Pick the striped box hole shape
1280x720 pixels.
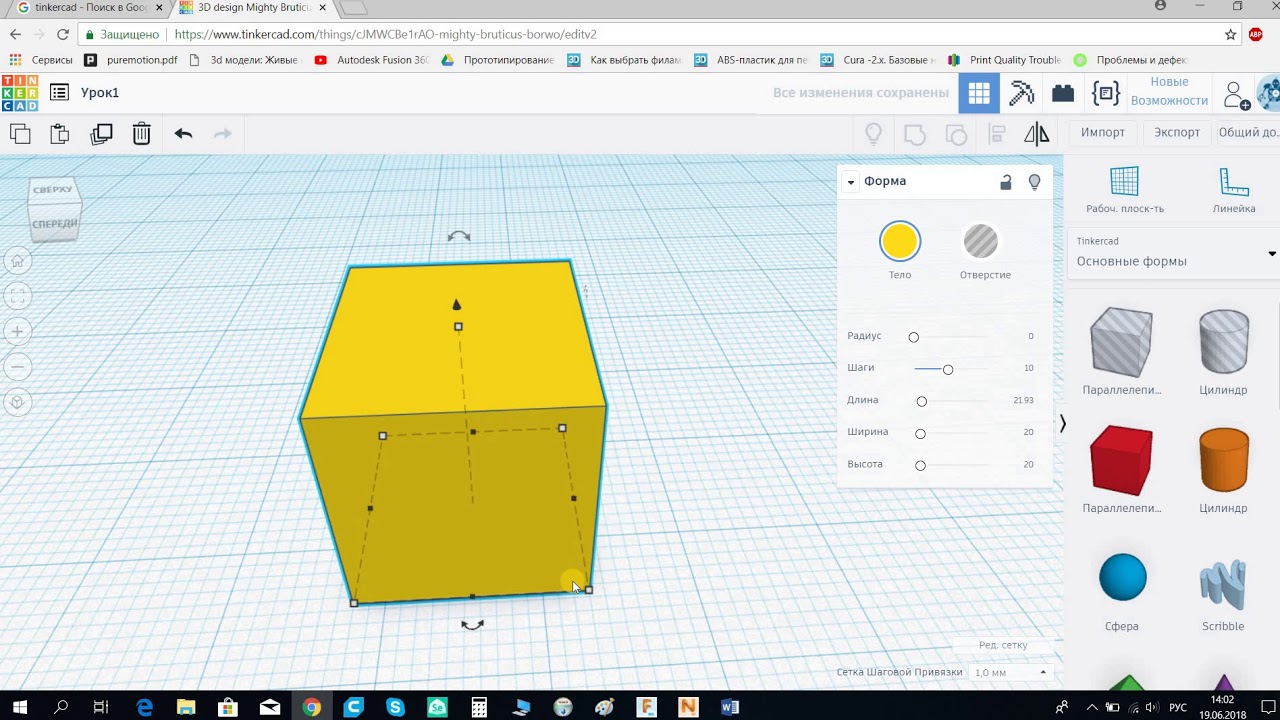[x=1121, y=343]
